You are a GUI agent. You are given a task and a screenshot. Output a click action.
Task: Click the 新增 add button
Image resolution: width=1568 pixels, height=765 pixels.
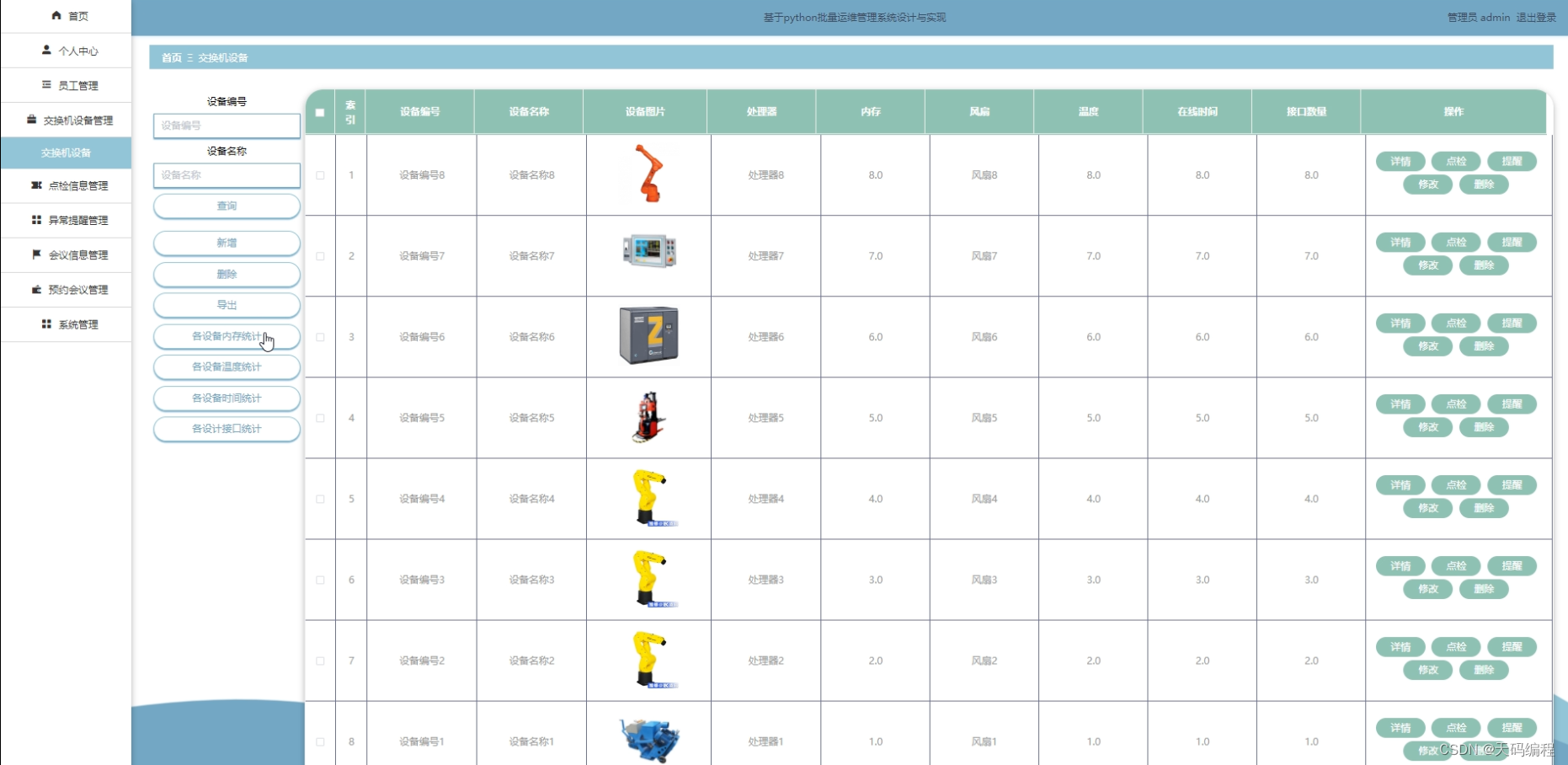pyautogui.click(x=227, y=243)
